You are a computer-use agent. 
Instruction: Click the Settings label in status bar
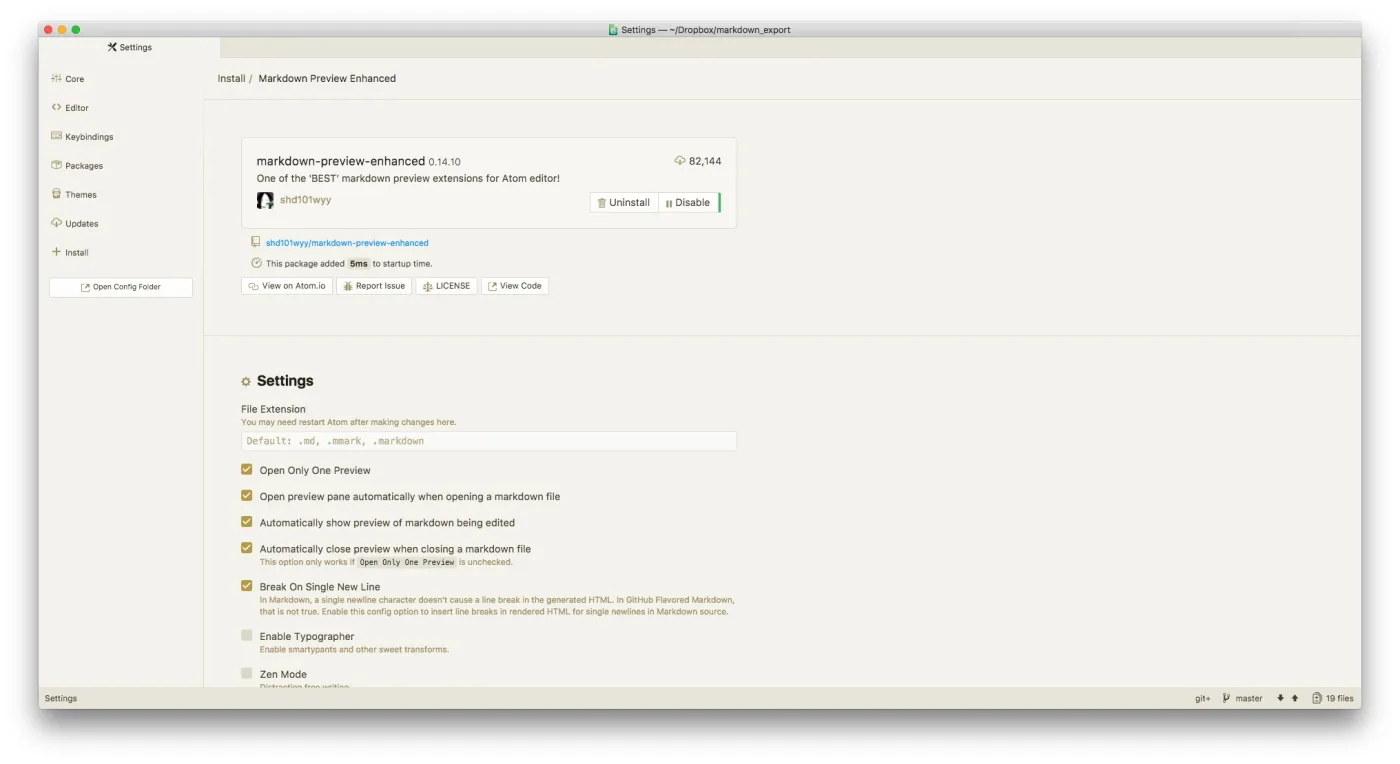coord(61,699)
